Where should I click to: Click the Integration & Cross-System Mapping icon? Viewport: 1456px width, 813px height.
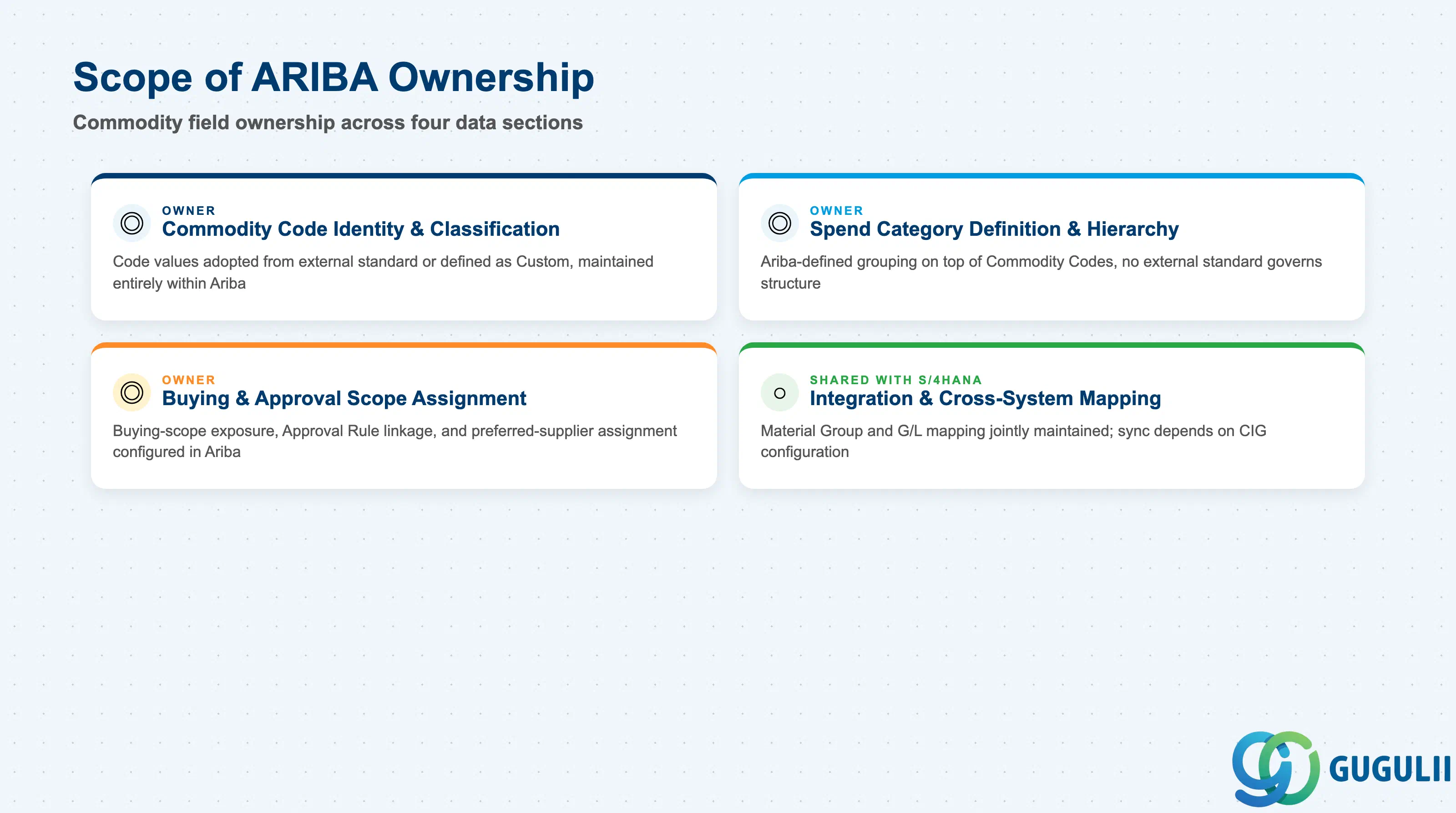pyautogui.click(x=779, y=392)
